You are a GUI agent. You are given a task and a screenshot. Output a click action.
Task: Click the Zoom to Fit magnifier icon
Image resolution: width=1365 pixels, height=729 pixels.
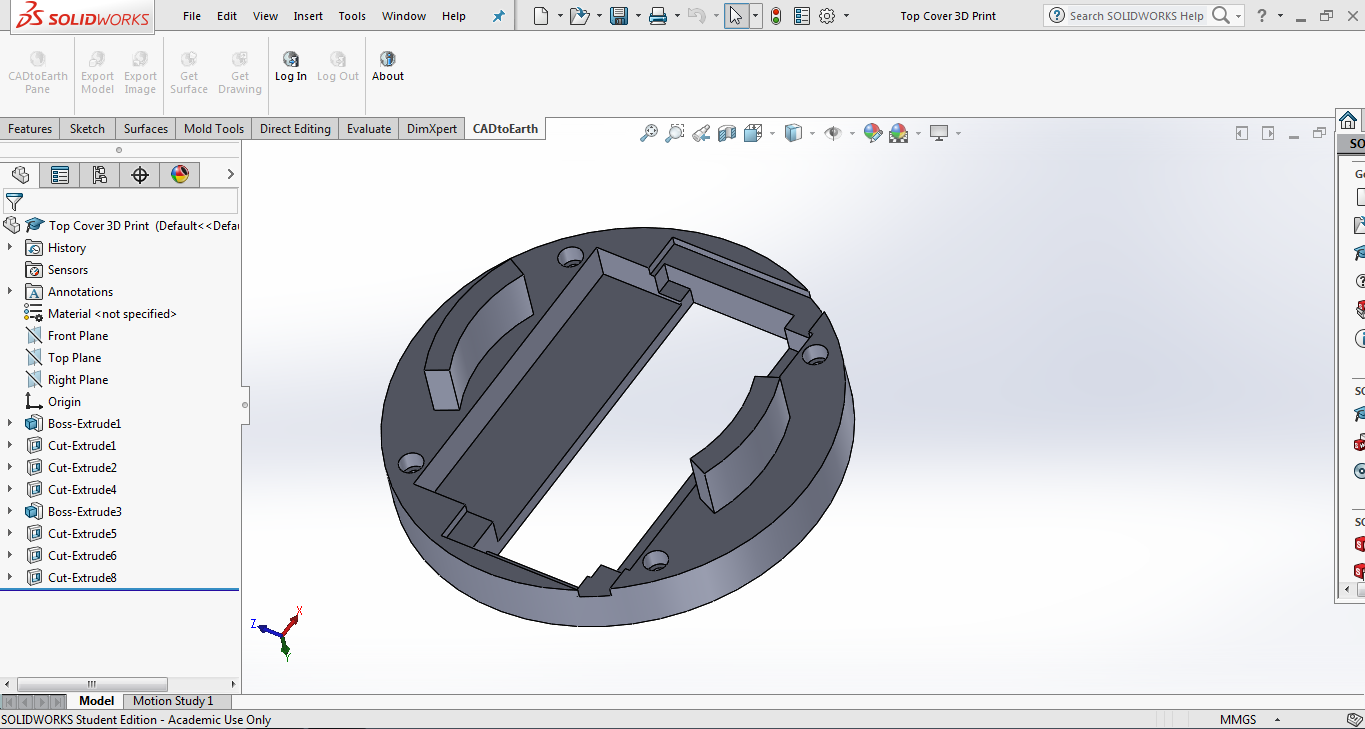(x=649, y=133)
